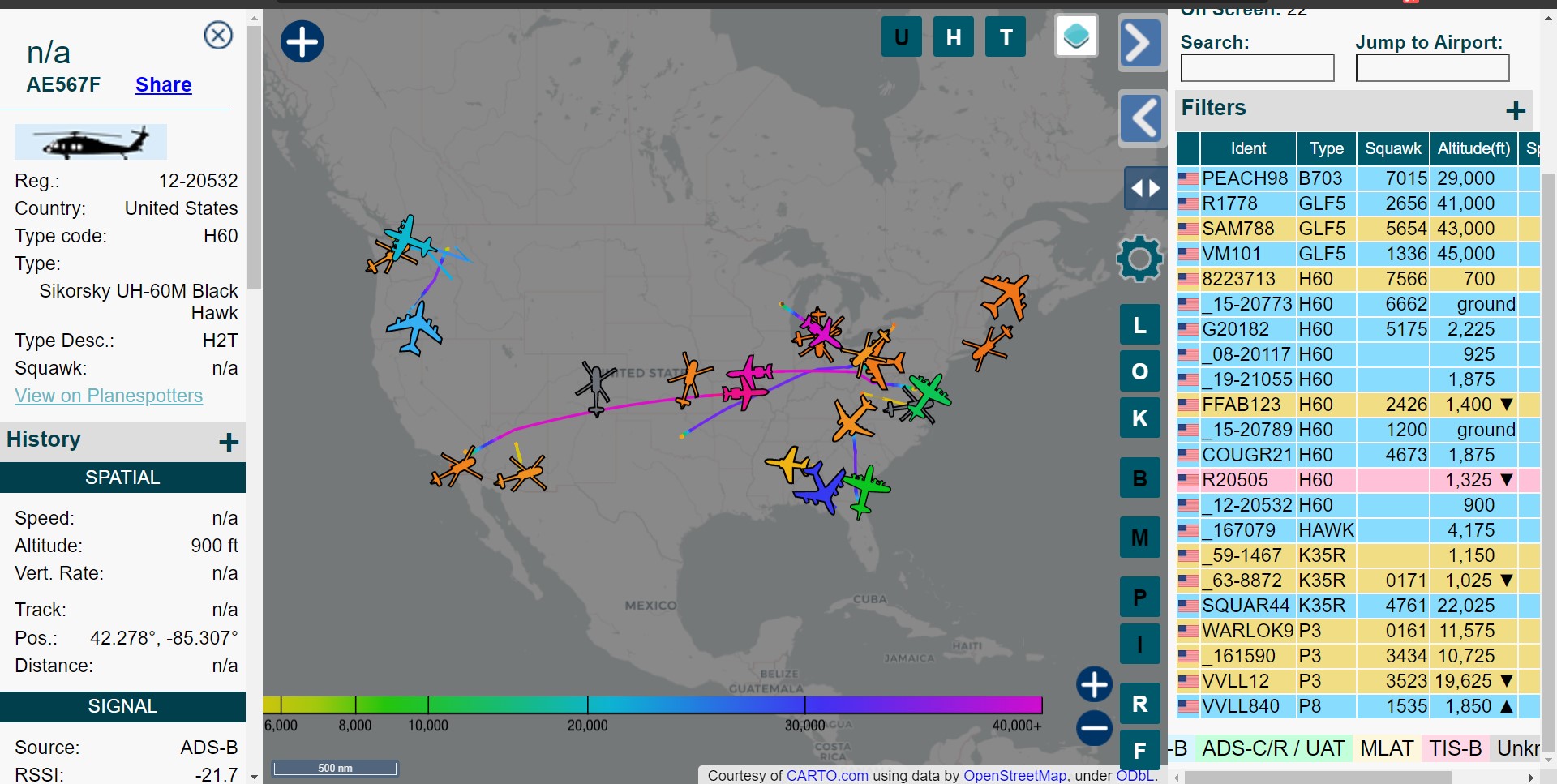Click the OpenStreetMap attribution link

[1014, 776]
